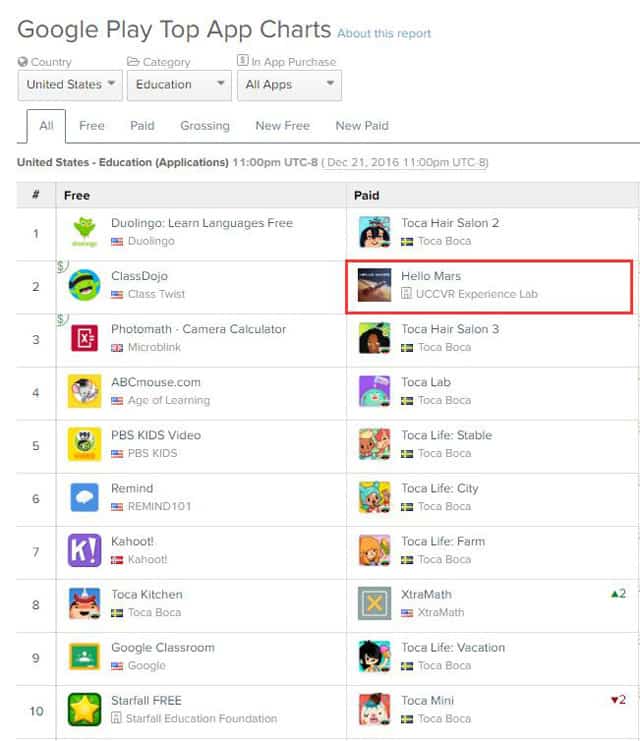The image size is (640, 741).
Task: Open the Category dropdown showing Education
Action: (x=179, y=85)
